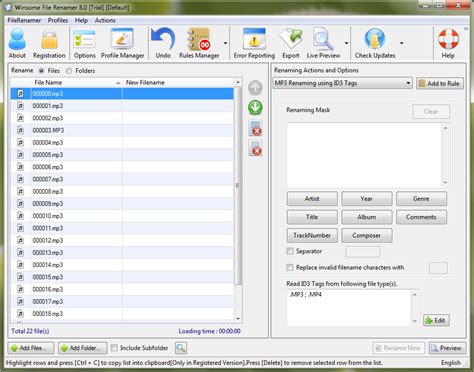This screenshot has height=372, width=474.
Task: Sort by File Name column header
Action: [x=77, y=83]
